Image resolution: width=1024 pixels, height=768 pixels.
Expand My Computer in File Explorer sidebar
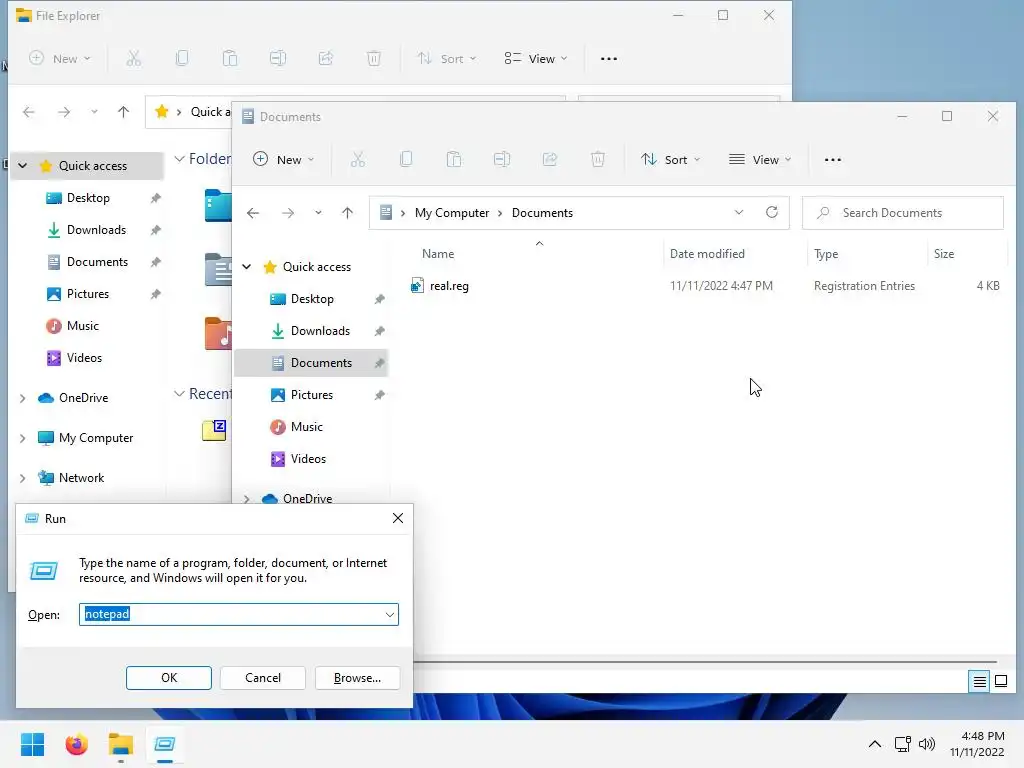coord(23,438)
